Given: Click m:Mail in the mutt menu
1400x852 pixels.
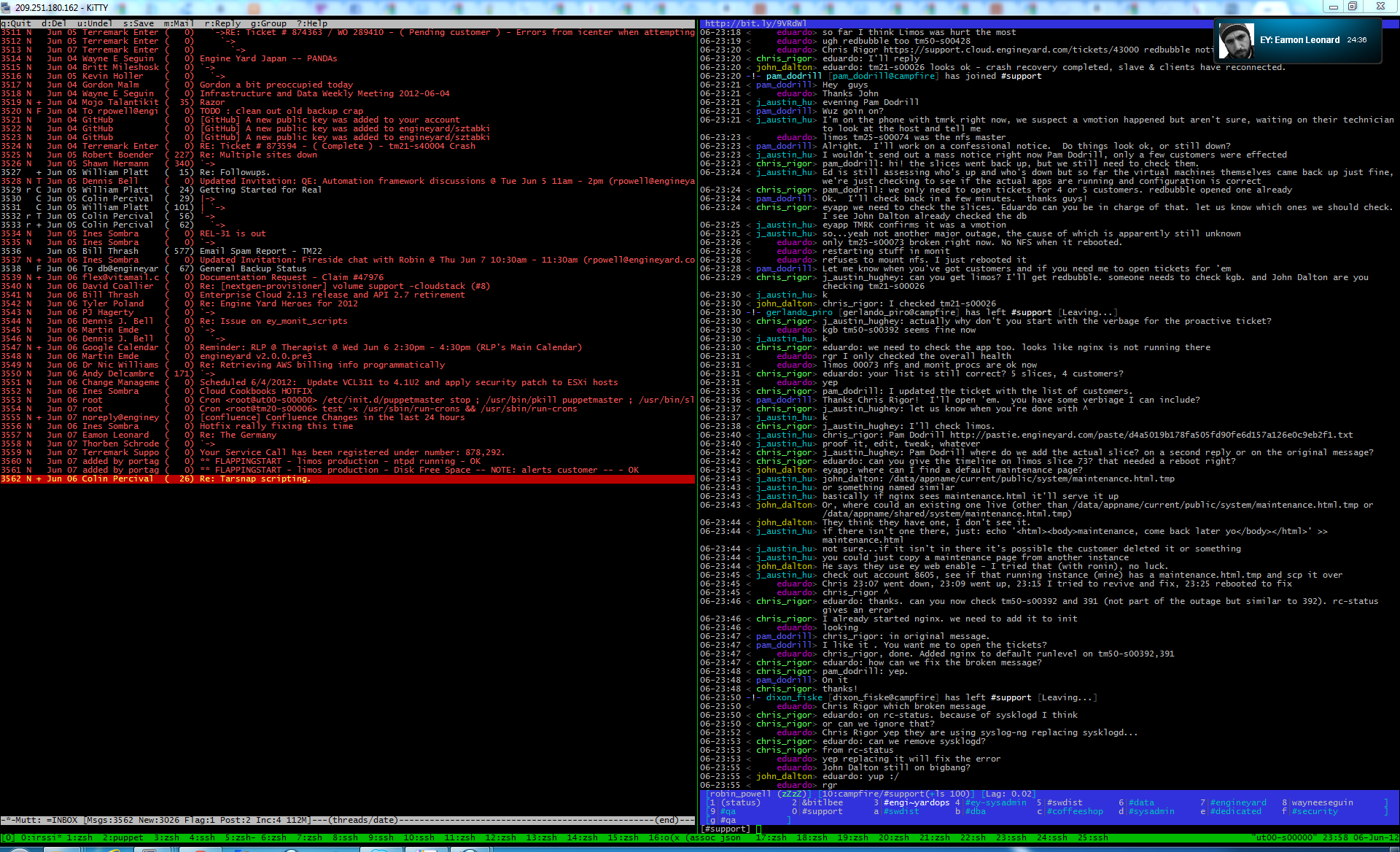Looking at the screenshot, I should (179, 23).
